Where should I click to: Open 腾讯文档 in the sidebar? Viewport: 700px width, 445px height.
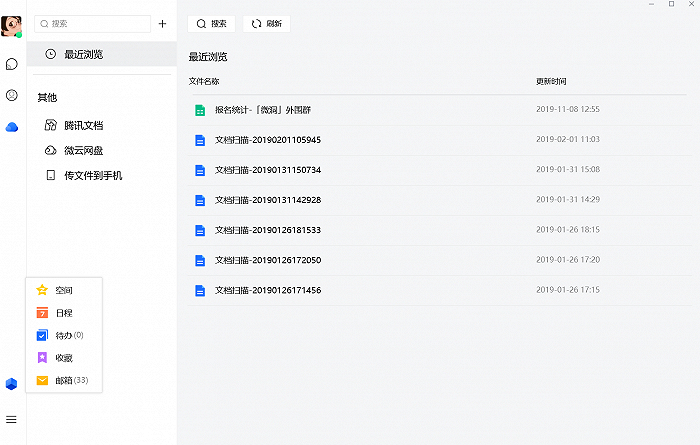click(74, 125)
